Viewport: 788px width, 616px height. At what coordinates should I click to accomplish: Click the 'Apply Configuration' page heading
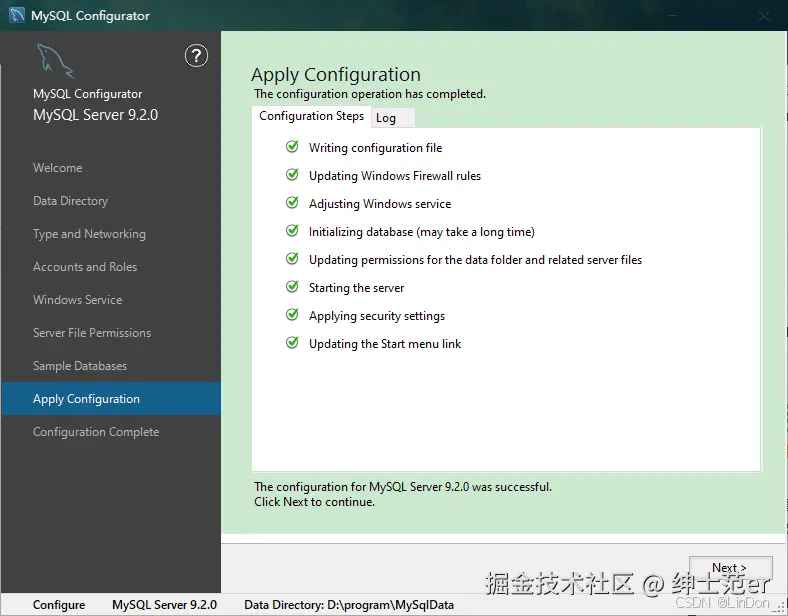[336, 75]
